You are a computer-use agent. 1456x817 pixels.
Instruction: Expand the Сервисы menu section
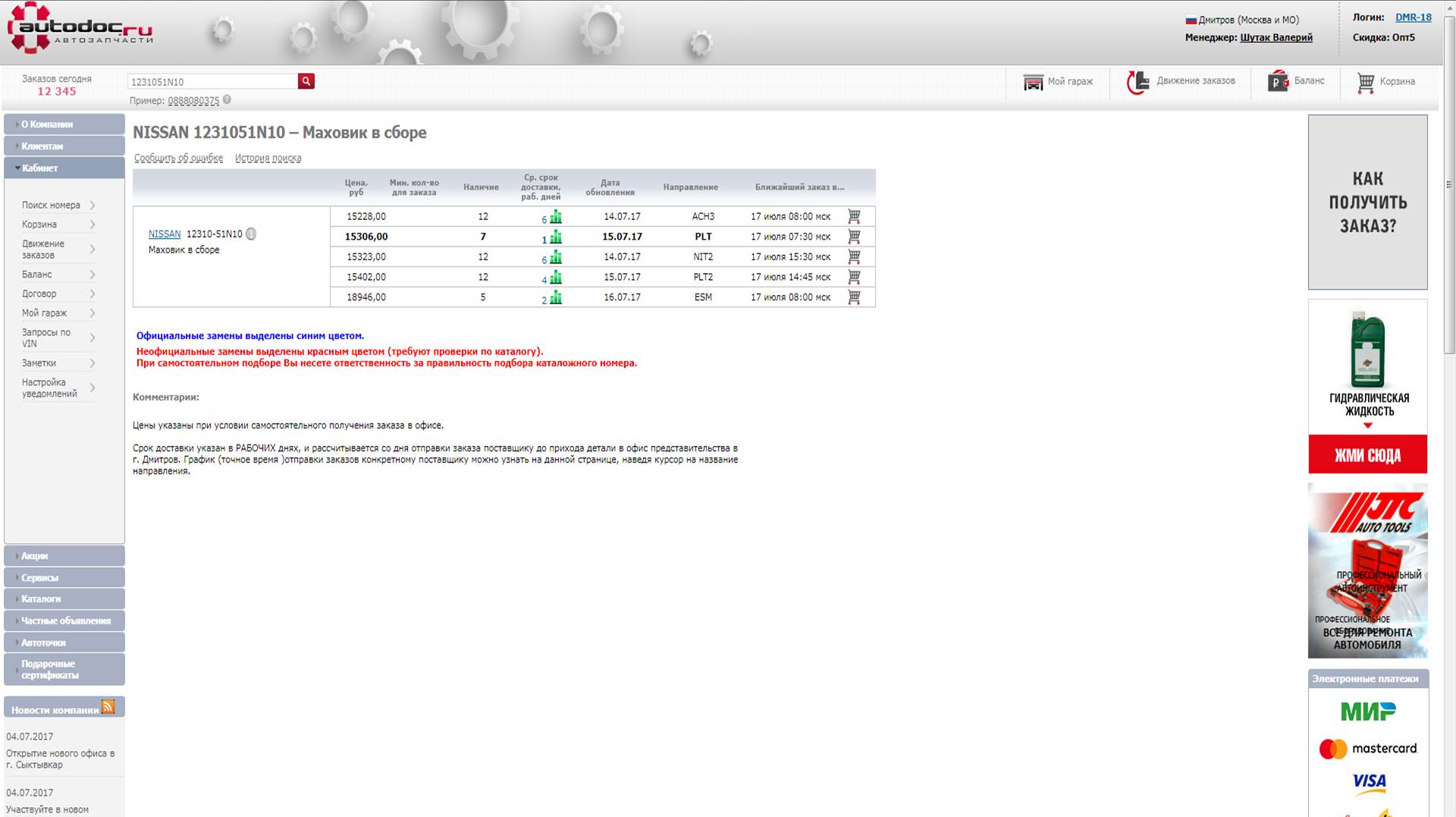coord(64,577)
